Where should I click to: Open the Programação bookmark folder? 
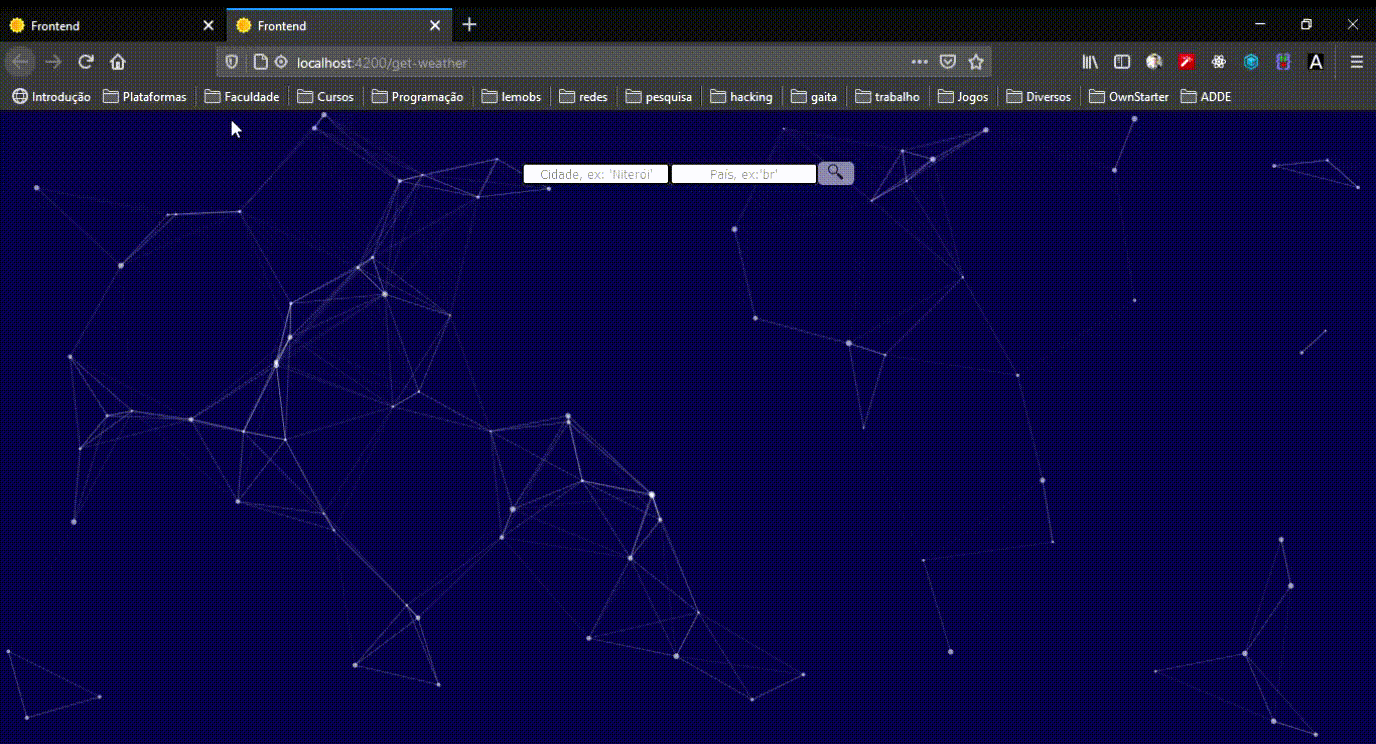pos(417,97)
